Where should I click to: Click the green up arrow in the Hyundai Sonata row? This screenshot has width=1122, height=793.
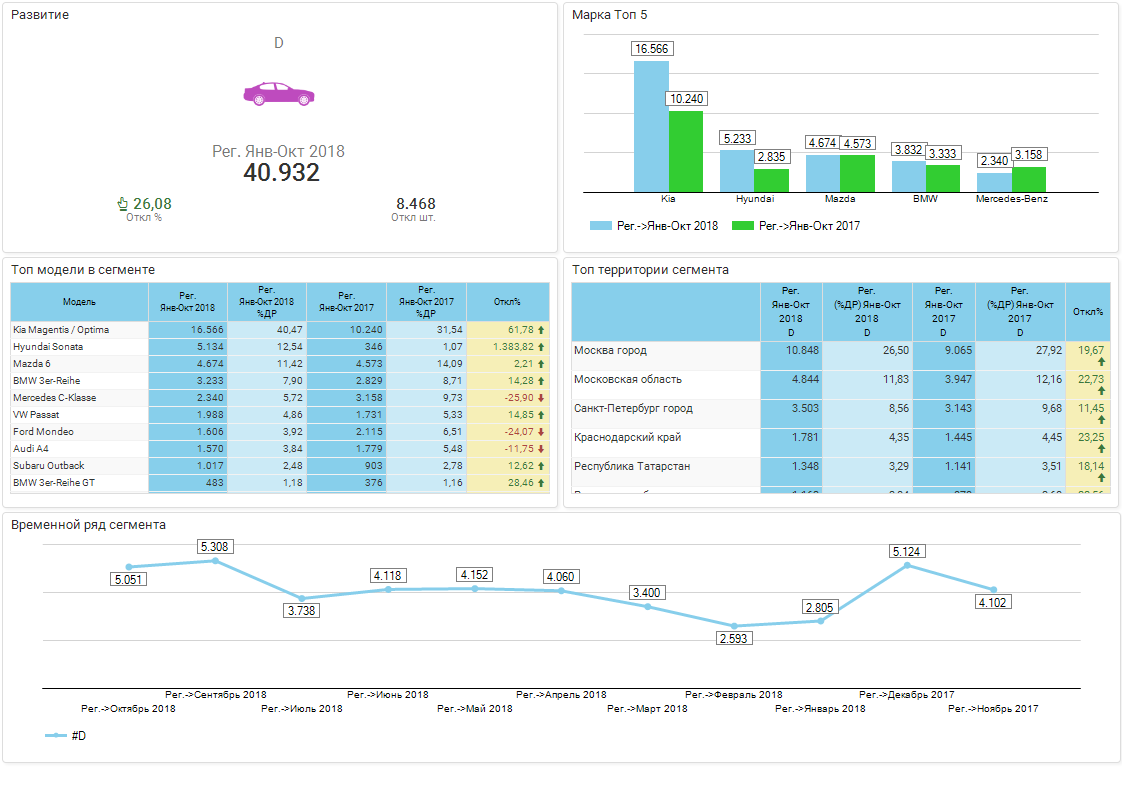pos(541,347)
